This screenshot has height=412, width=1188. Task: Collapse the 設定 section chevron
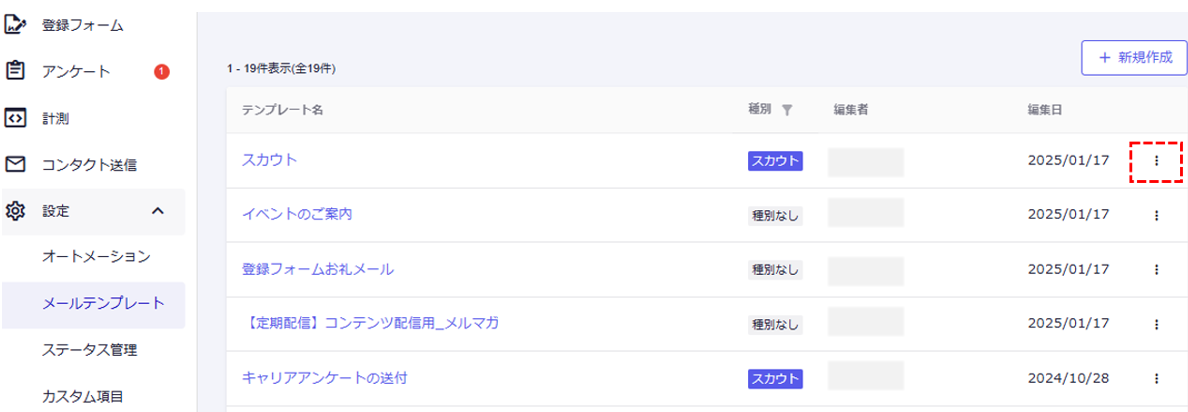pos(157,211)
